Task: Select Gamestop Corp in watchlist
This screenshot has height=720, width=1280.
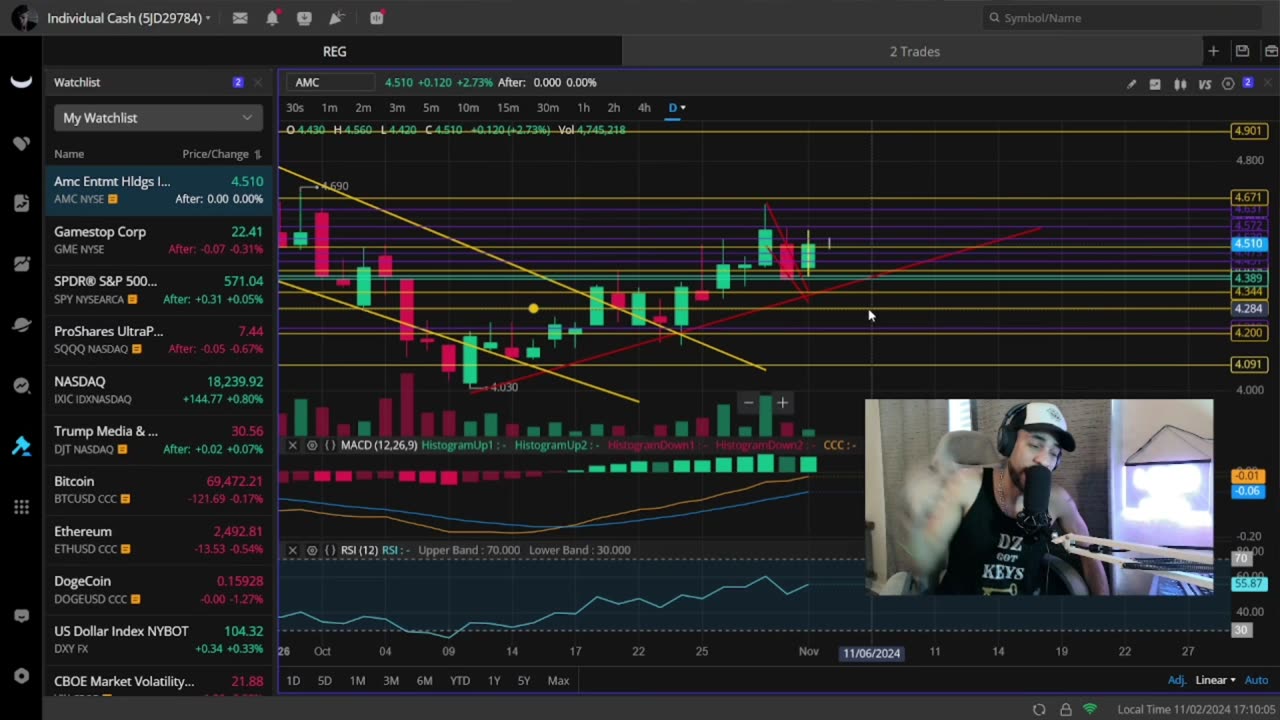Action: tap(158, 240)
